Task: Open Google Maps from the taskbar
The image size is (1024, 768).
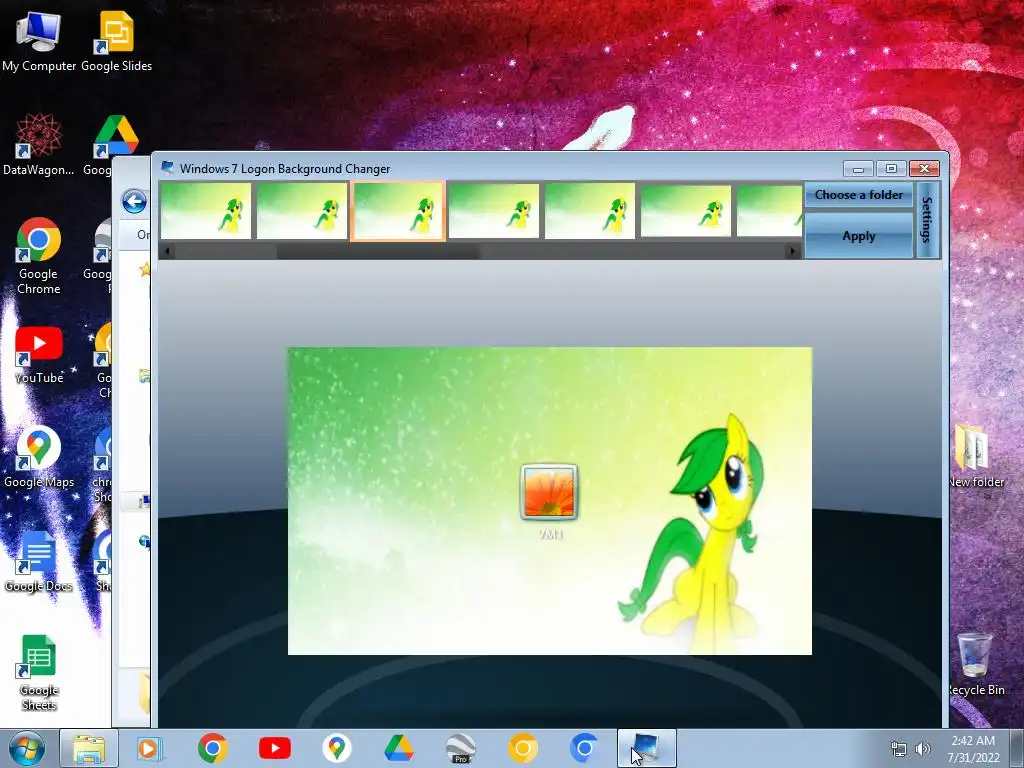Action: pyautogui.click(x=336, y=748)
